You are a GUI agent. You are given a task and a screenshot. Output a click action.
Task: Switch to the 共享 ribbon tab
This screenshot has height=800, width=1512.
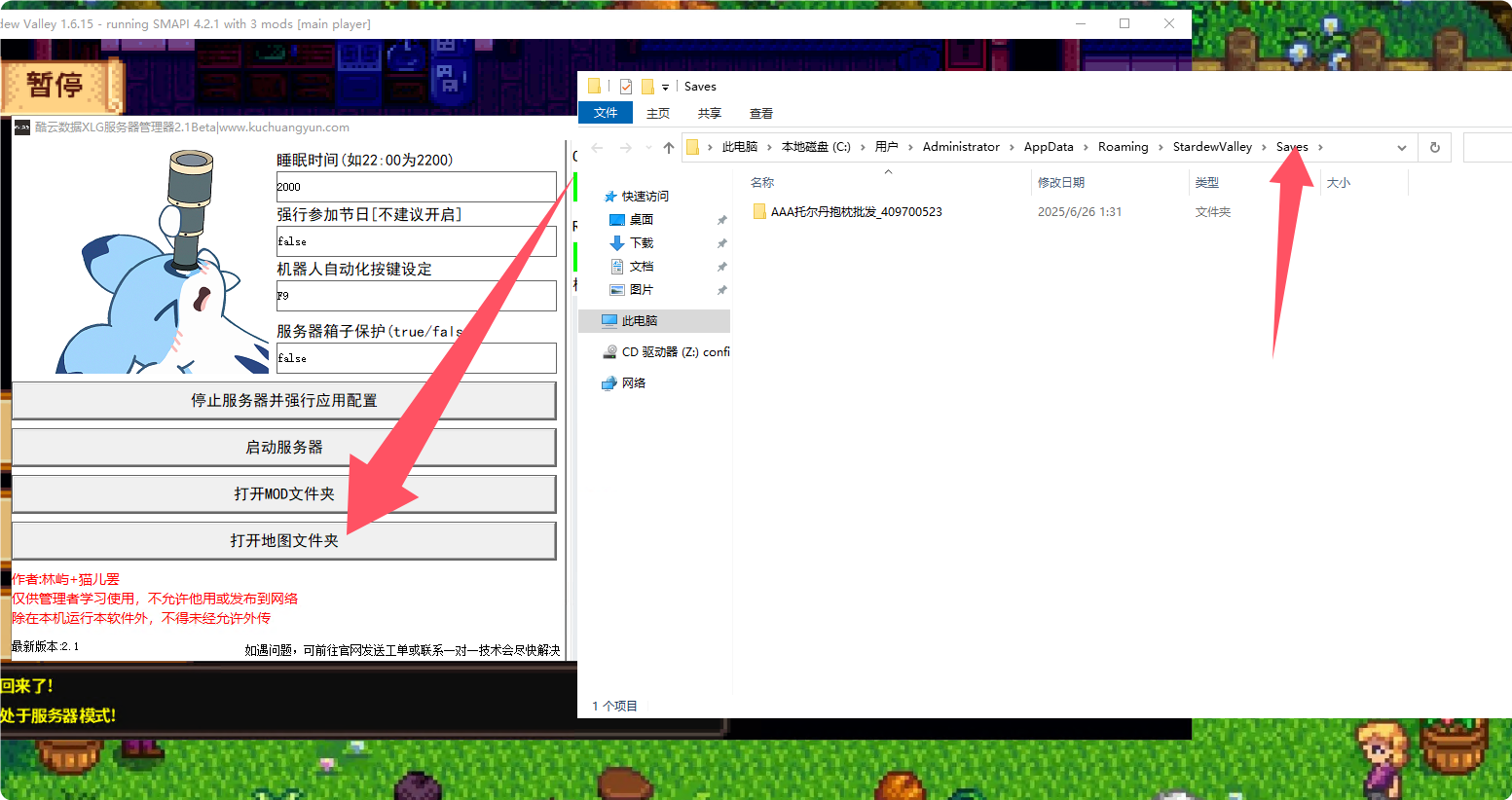pyautogui.click(x=710, y=113)
